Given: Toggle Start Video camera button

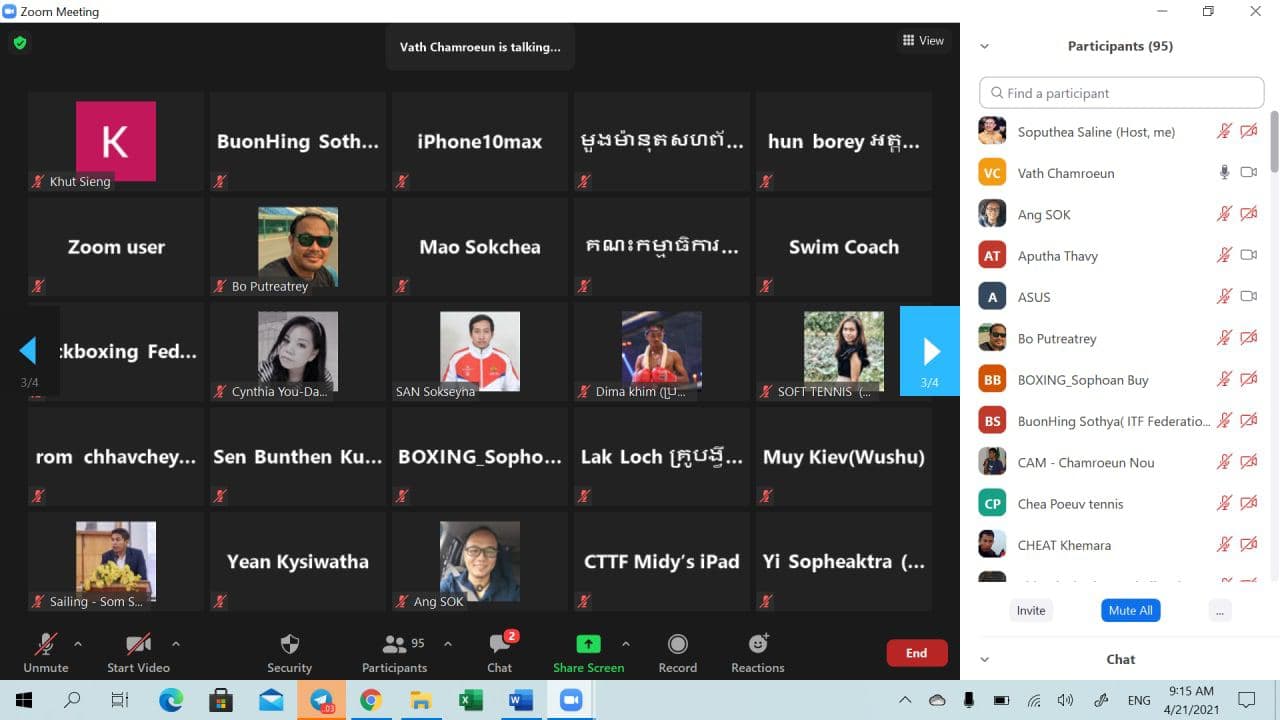Looking at the screenshot, I should [x=138, y=645].
